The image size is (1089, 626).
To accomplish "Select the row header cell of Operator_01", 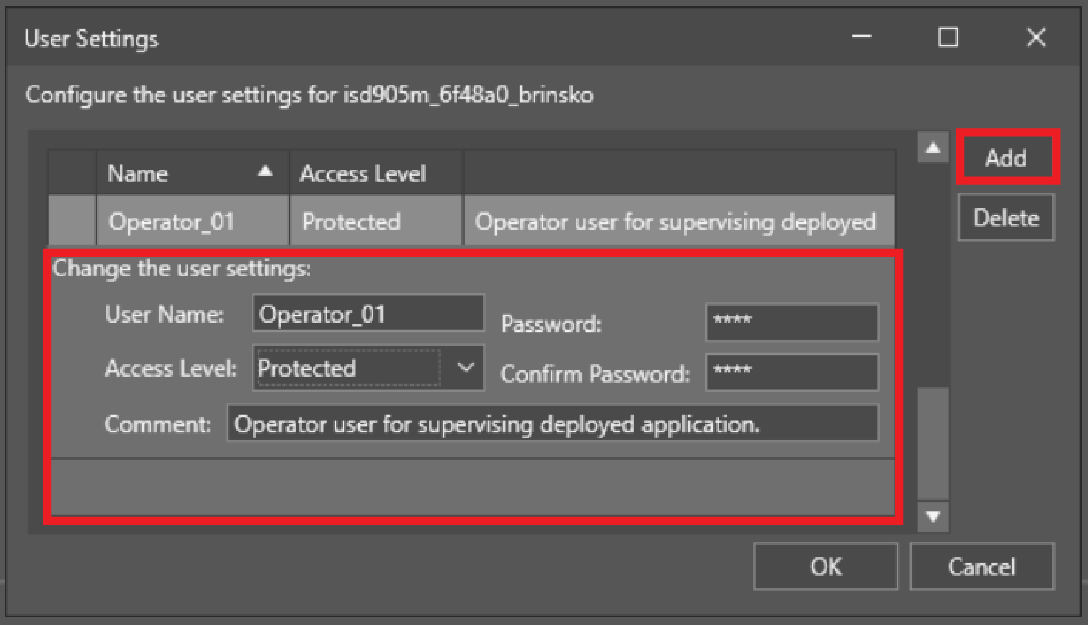I will coord(72,222).
